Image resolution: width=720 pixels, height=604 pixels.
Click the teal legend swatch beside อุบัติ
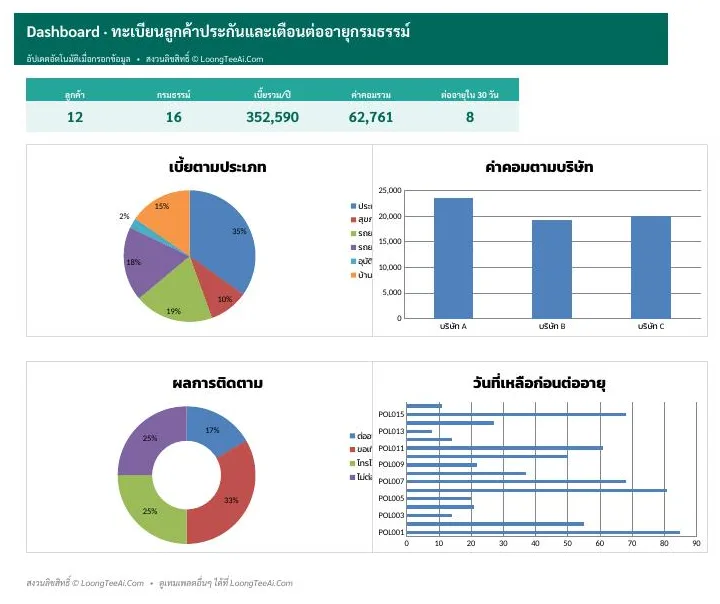pos(354,261)
